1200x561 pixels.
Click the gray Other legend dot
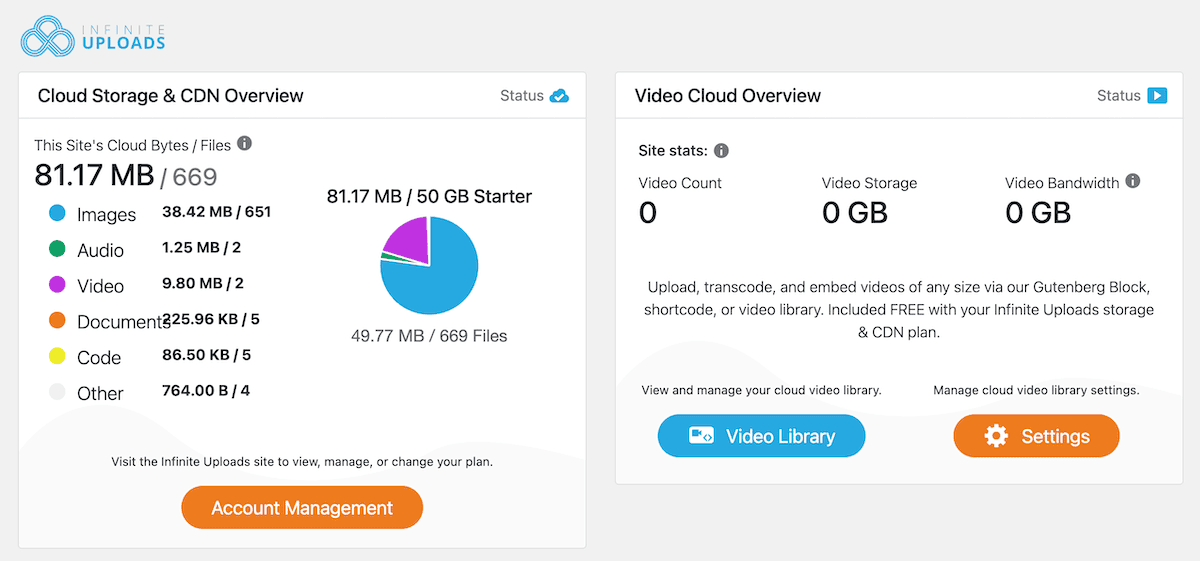57,393
